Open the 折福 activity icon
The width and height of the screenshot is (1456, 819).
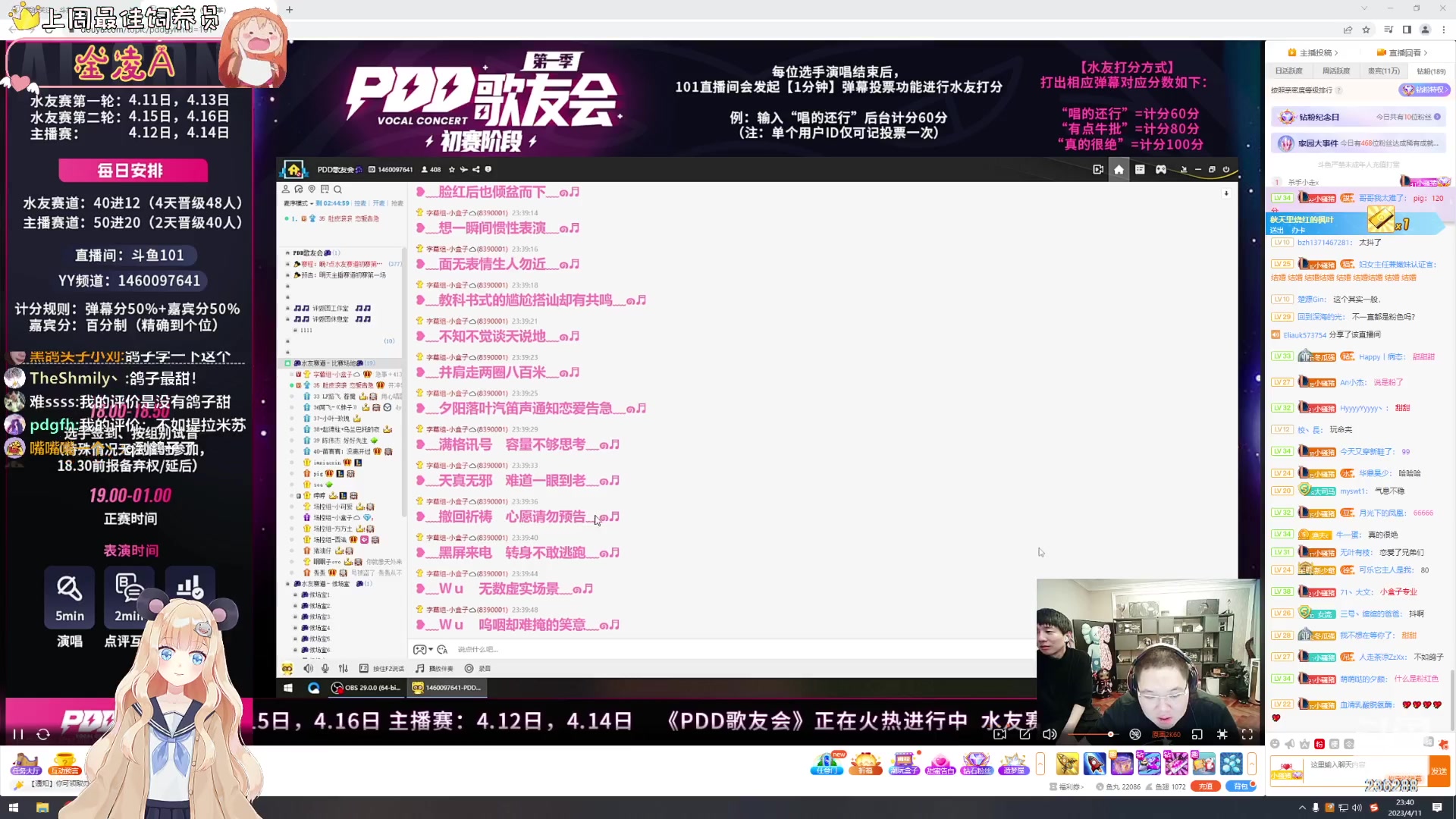click(865, 764)
